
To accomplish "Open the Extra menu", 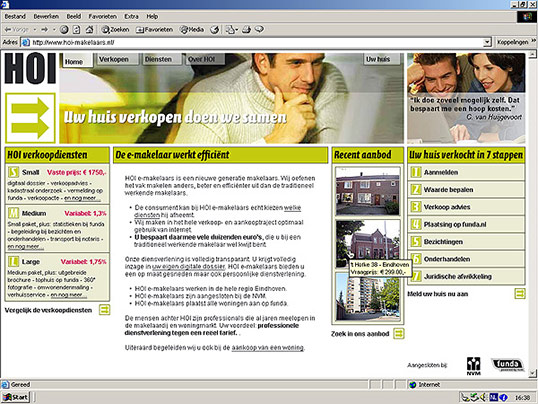I will click(x=131, y=16).
